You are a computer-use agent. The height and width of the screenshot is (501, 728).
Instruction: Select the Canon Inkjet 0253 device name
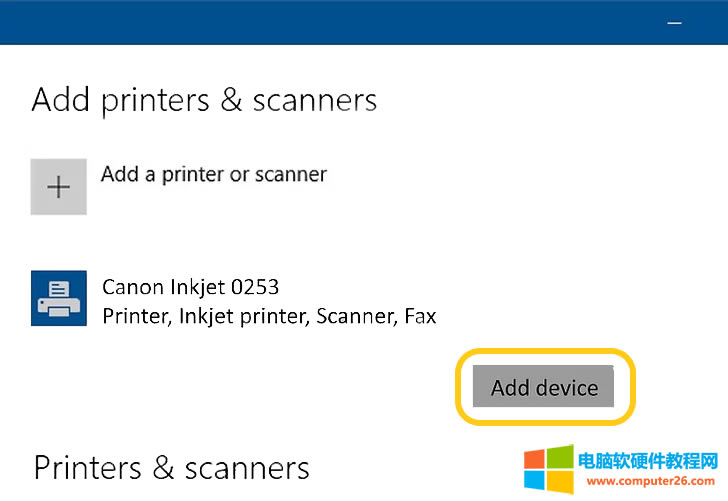[x=191, y=287]
